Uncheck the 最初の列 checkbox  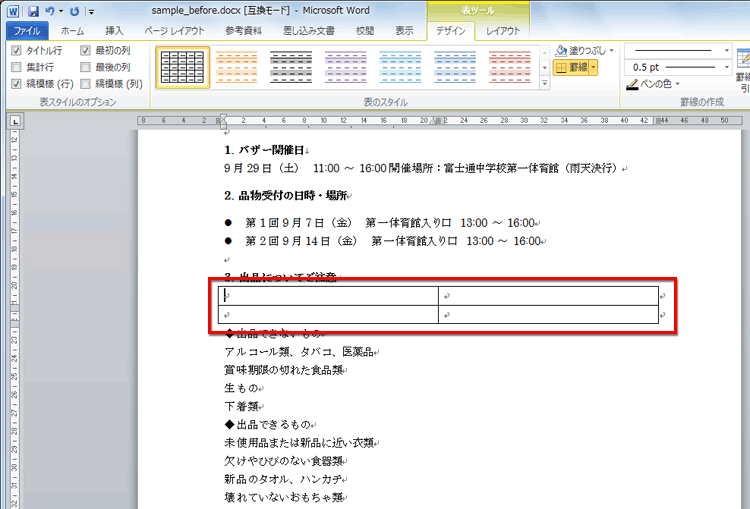tap(86, 50)
